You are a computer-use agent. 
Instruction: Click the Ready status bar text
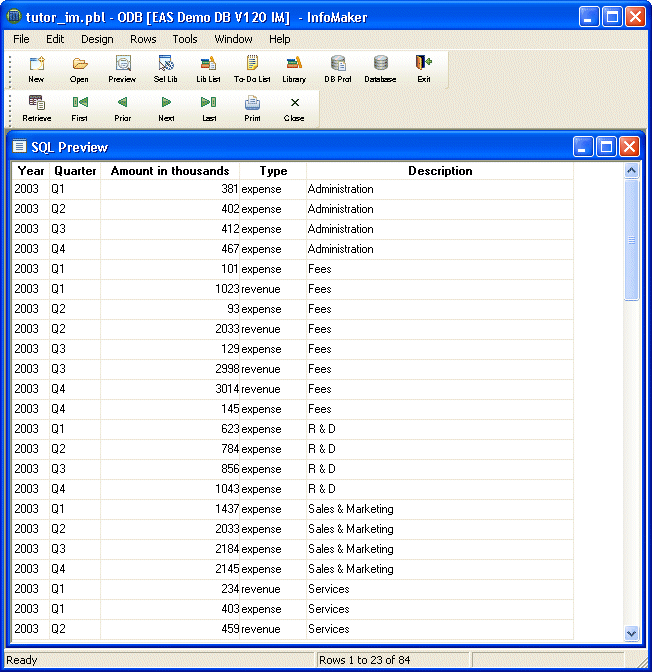22,660
